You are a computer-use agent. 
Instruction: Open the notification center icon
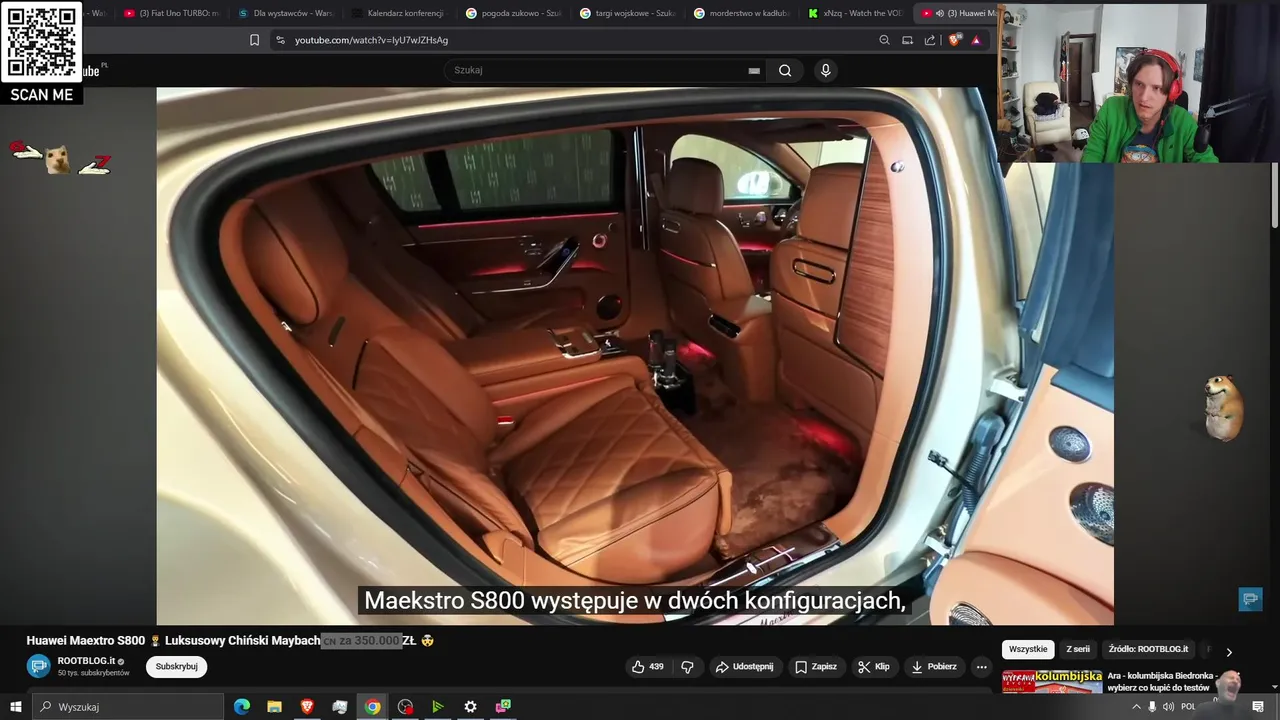coord(1258,707)
